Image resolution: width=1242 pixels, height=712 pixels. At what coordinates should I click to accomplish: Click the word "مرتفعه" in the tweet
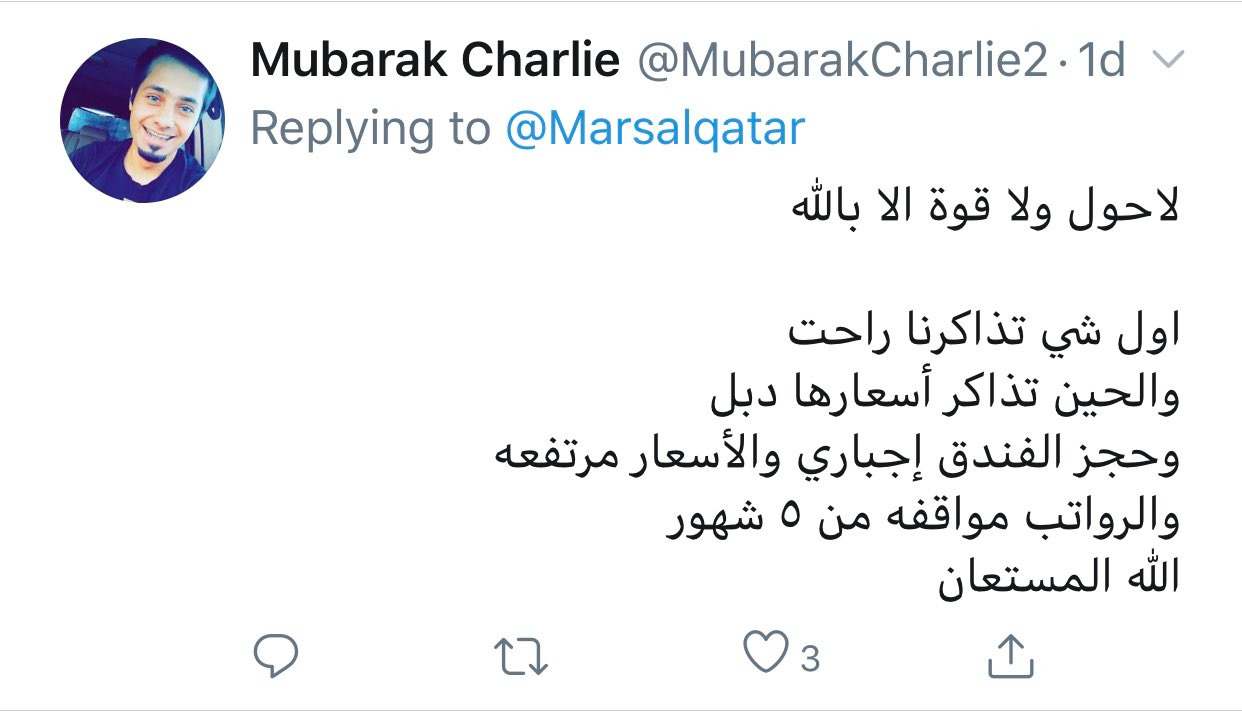551,456
